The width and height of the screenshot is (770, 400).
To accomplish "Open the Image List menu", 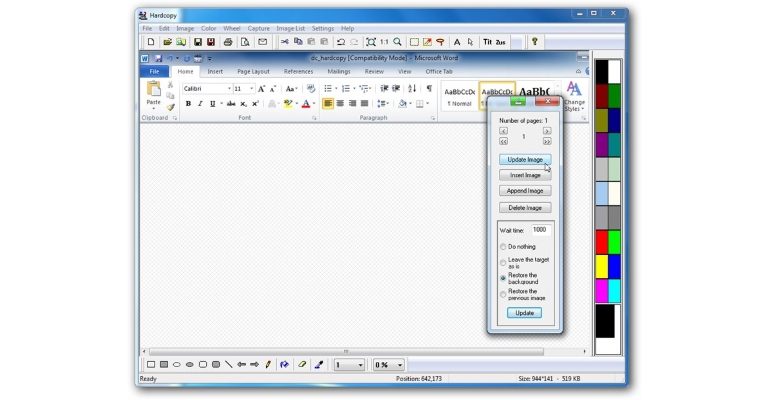I will pyautogui.click(x=291, y=29).
